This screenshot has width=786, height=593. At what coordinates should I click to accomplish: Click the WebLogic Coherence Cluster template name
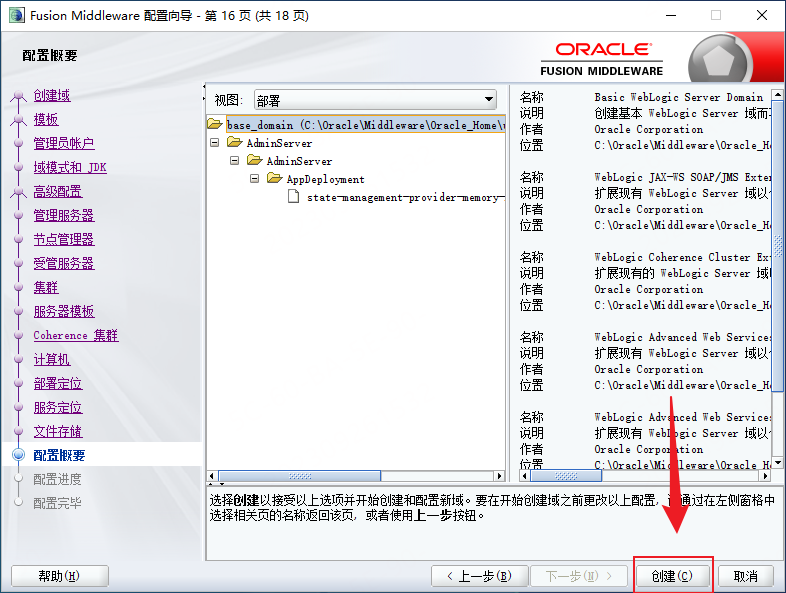[682, 258]
